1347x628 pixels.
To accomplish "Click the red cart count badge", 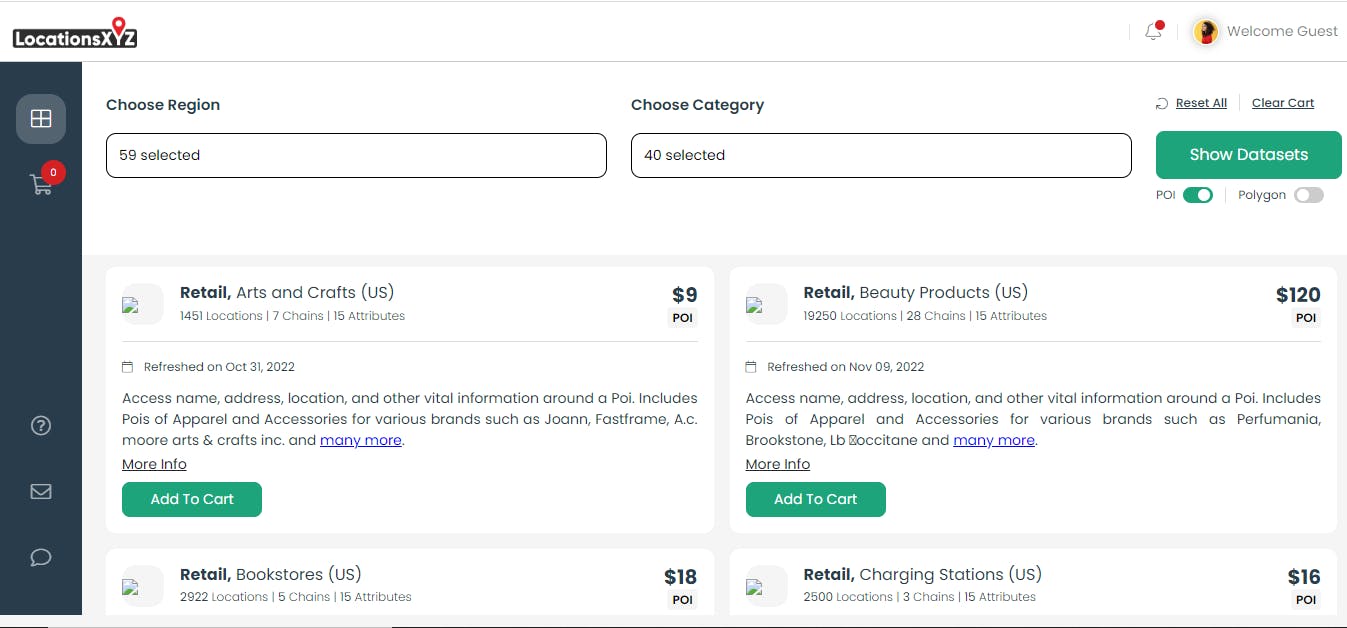I will pyautogui.click(x=54, y=173).
